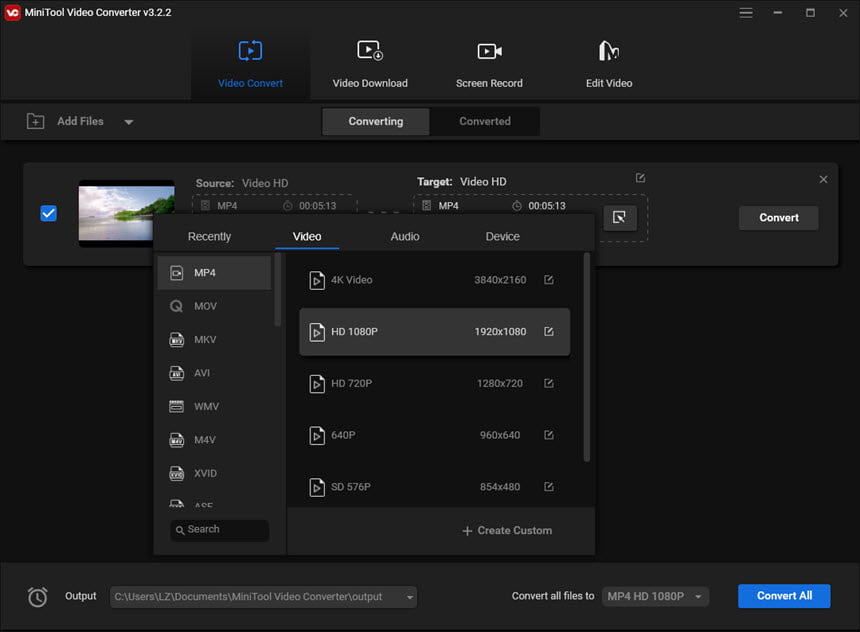Screen dimensions: 860x632
Task: Select M4V in the format list
Action: pos(214,440)
